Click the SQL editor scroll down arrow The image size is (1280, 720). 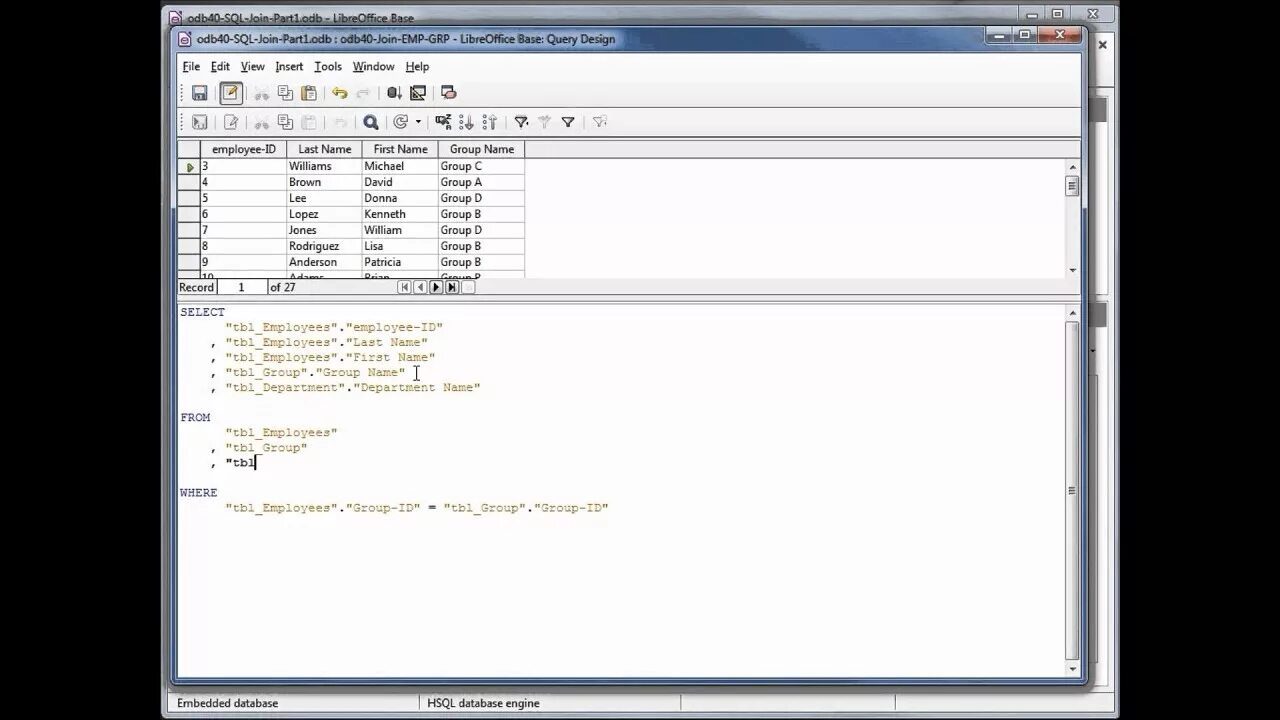(1072, 669)
